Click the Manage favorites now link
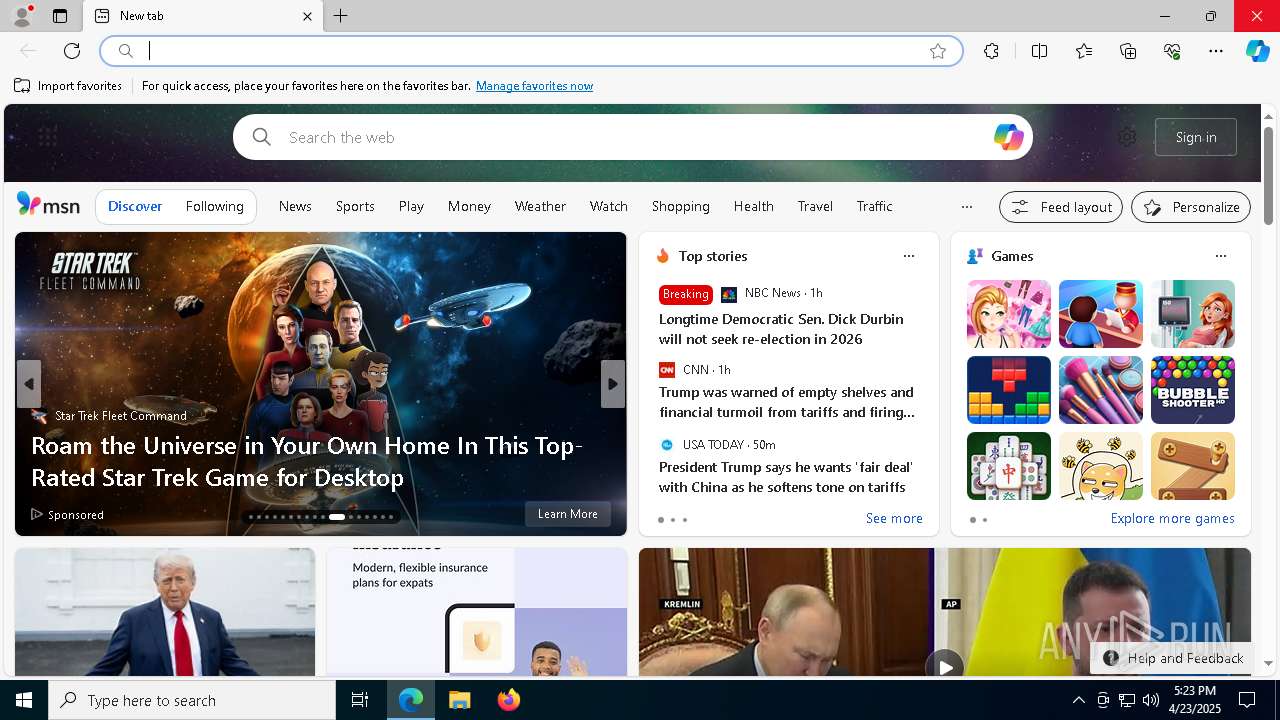Viewport: 1280px width, 720px height. click(534, 86)
